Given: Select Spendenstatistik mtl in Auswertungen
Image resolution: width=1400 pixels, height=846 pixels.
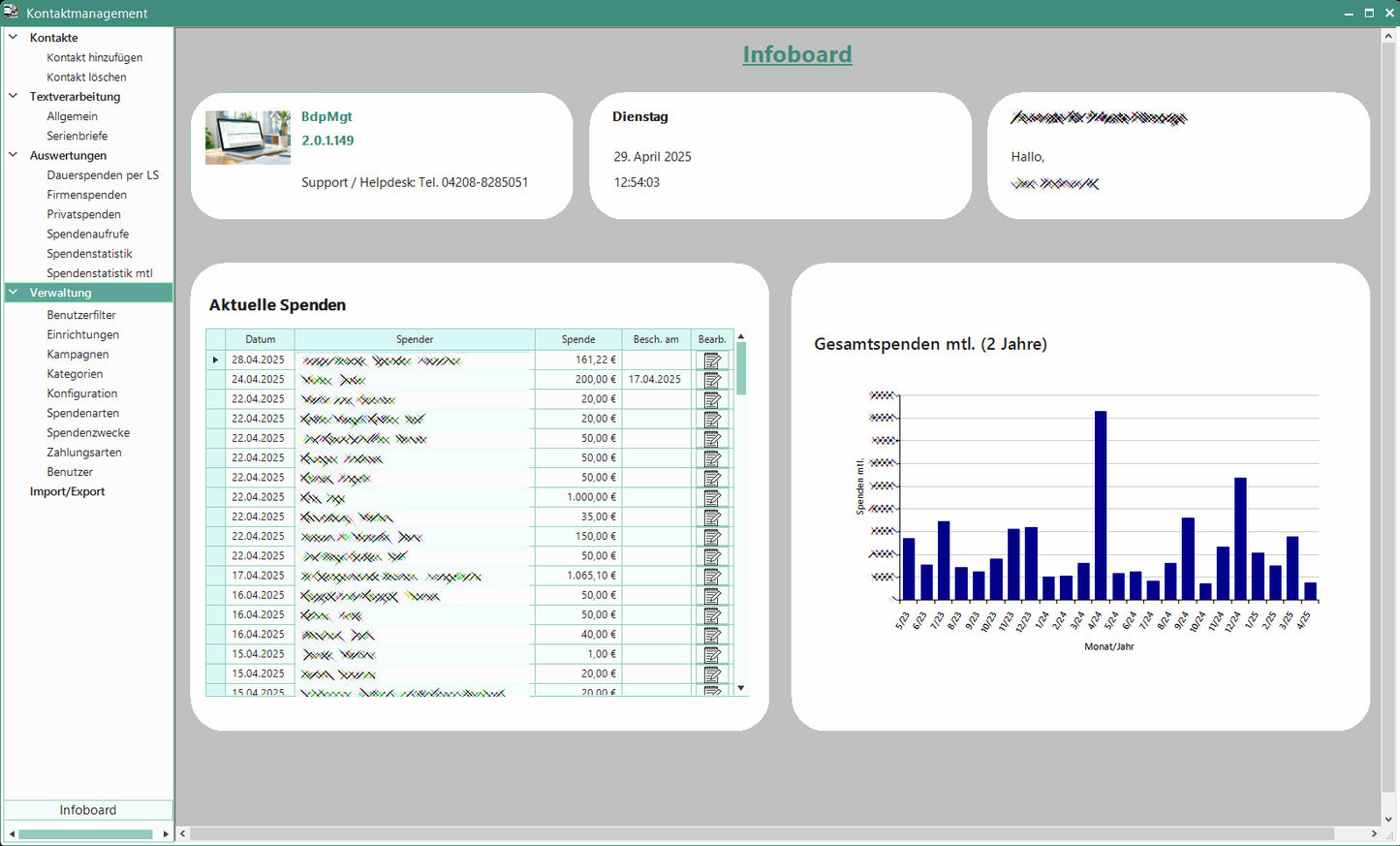Looking at the screenshot, I should pos(99,273).
